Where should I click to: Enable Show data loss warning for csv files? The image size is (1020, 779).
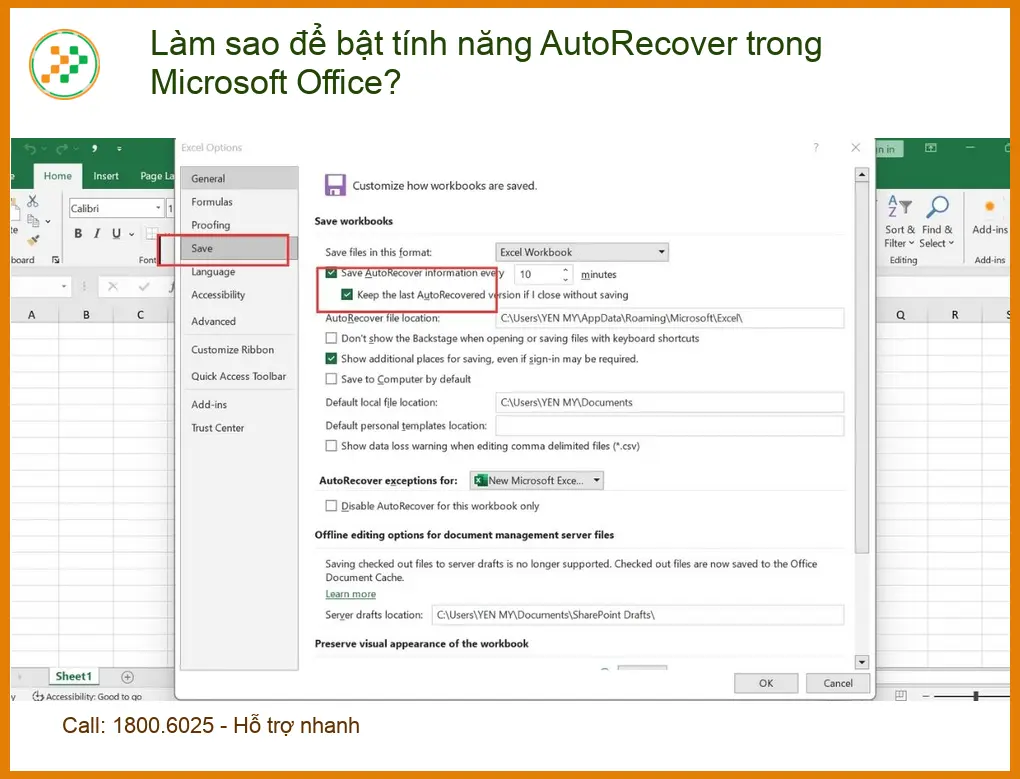click(x=331, y=445)
